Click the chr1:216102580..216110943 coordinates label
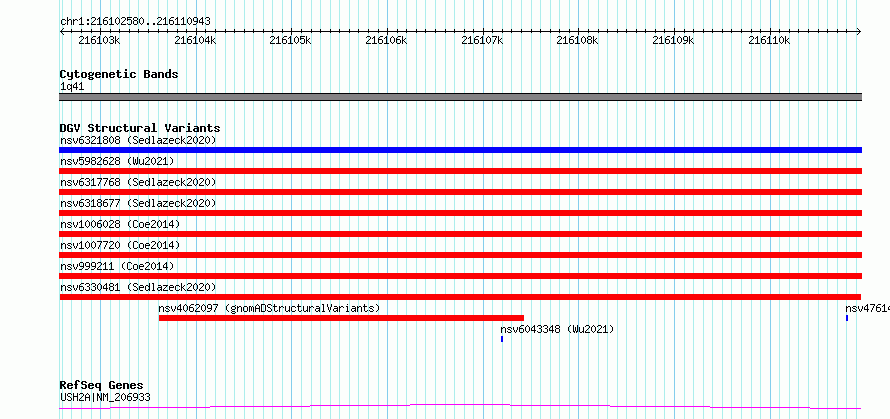890x419 pixels. click(x=135, y=21)
